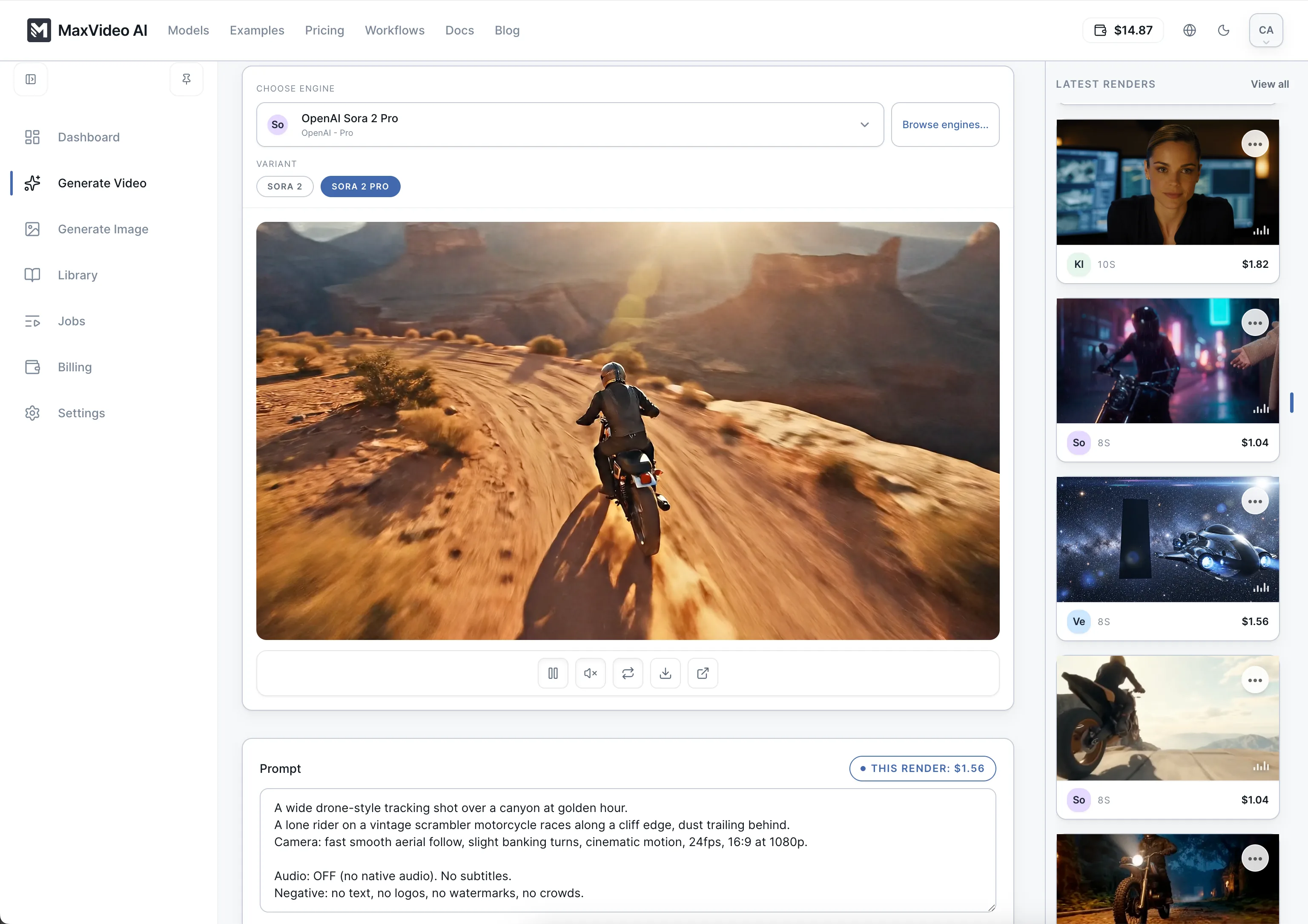
Task: Open the video in a new window
Action: coord(703,673)
